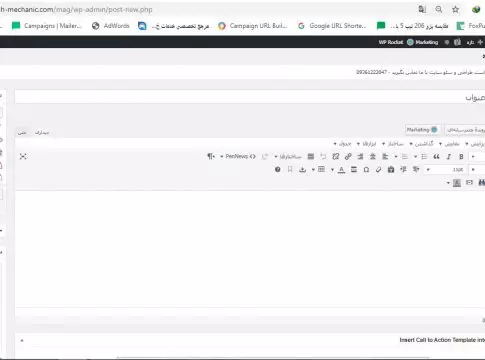
Task: Open the گذاشتن (Insert) editor menu
Action: pos(421,144)
